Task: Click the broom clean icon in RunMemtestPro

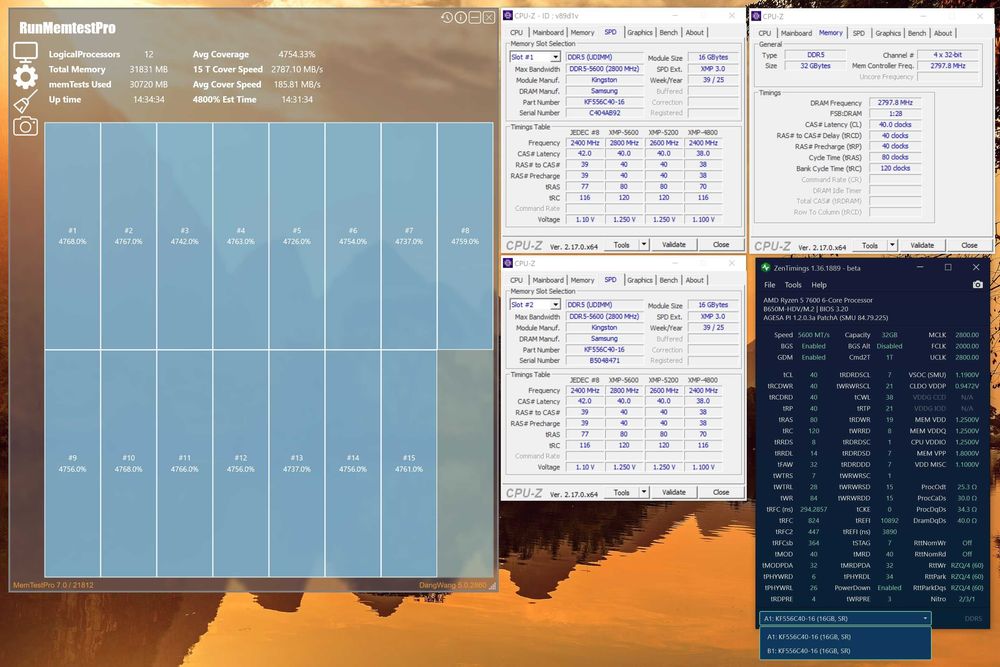Action: [26, 101]
